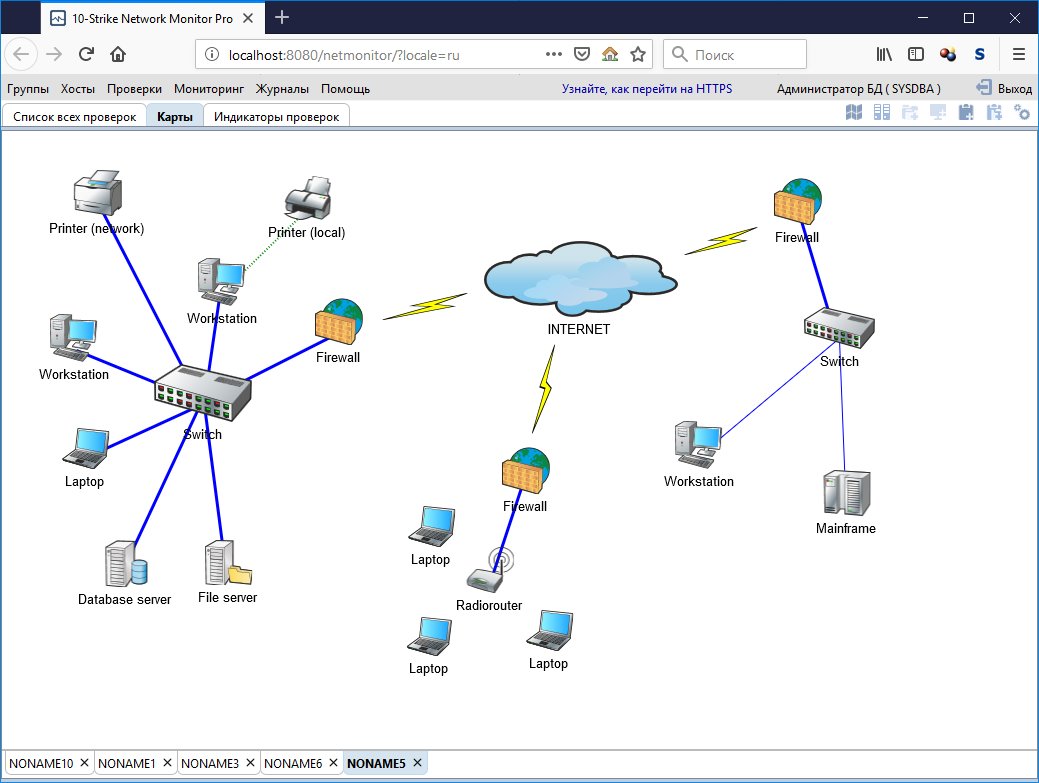Screen dimensions: 1039x783
Task: Click the server list toolbar icon
Action: (x=882, y=113)
